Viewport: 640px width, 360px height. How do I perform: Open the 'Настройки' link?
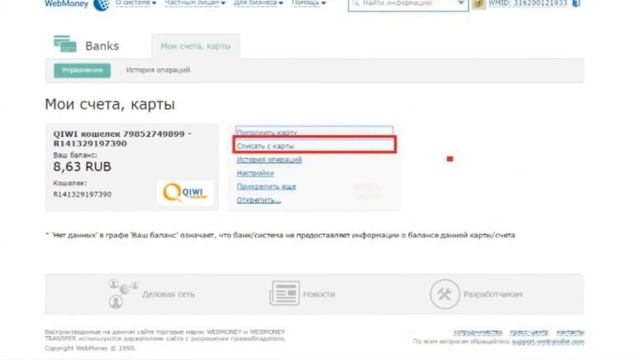tap(255, 173)
